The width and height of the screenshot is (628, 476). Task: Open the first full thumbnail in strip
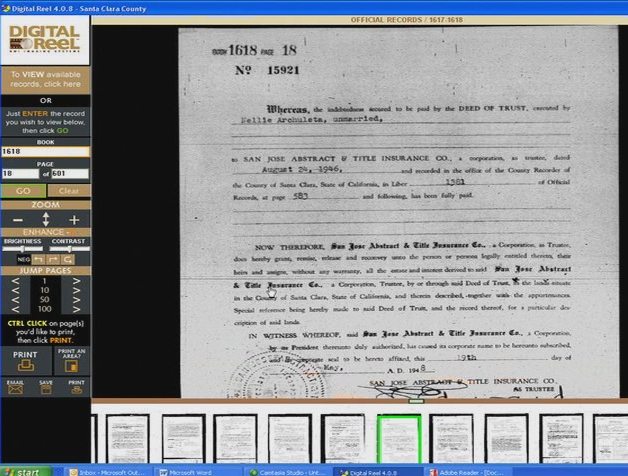(128, 439)
